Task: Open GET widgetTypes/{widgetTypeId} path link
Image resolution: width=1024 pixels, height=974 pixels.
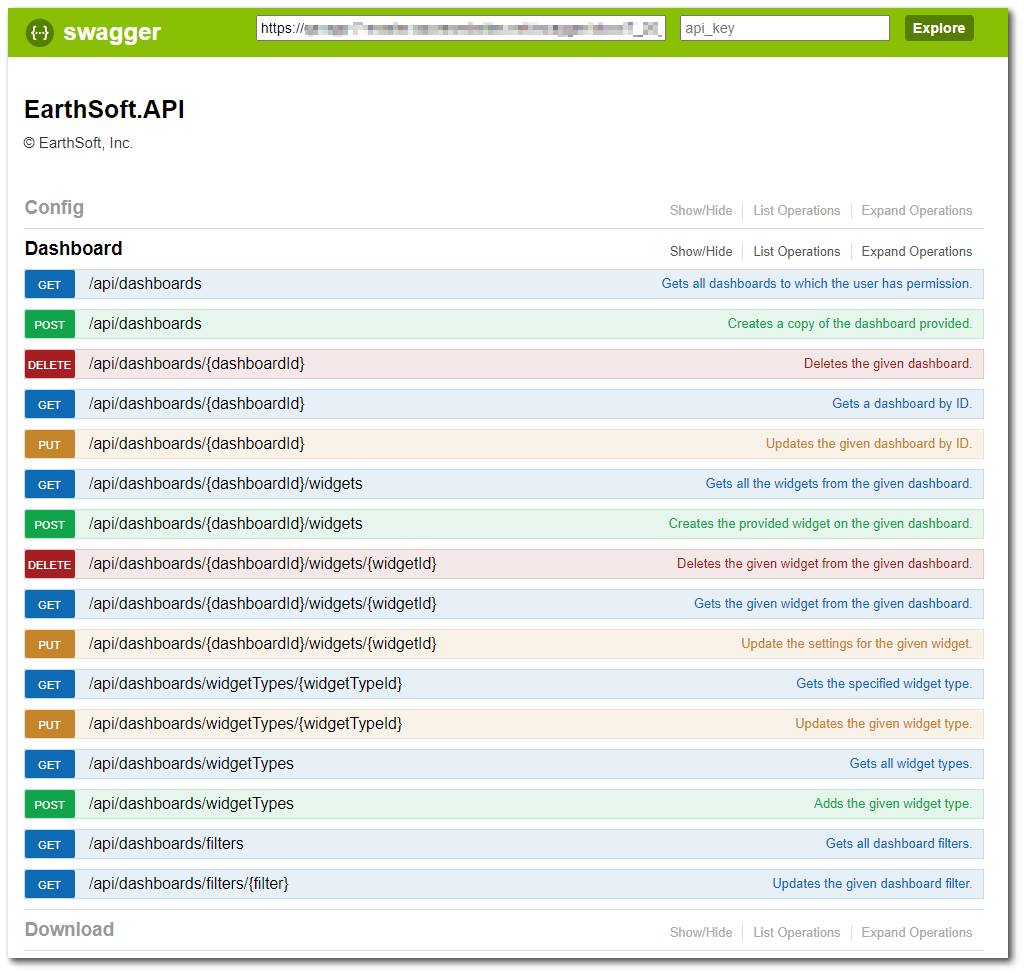Action: (x=246, y=683)
